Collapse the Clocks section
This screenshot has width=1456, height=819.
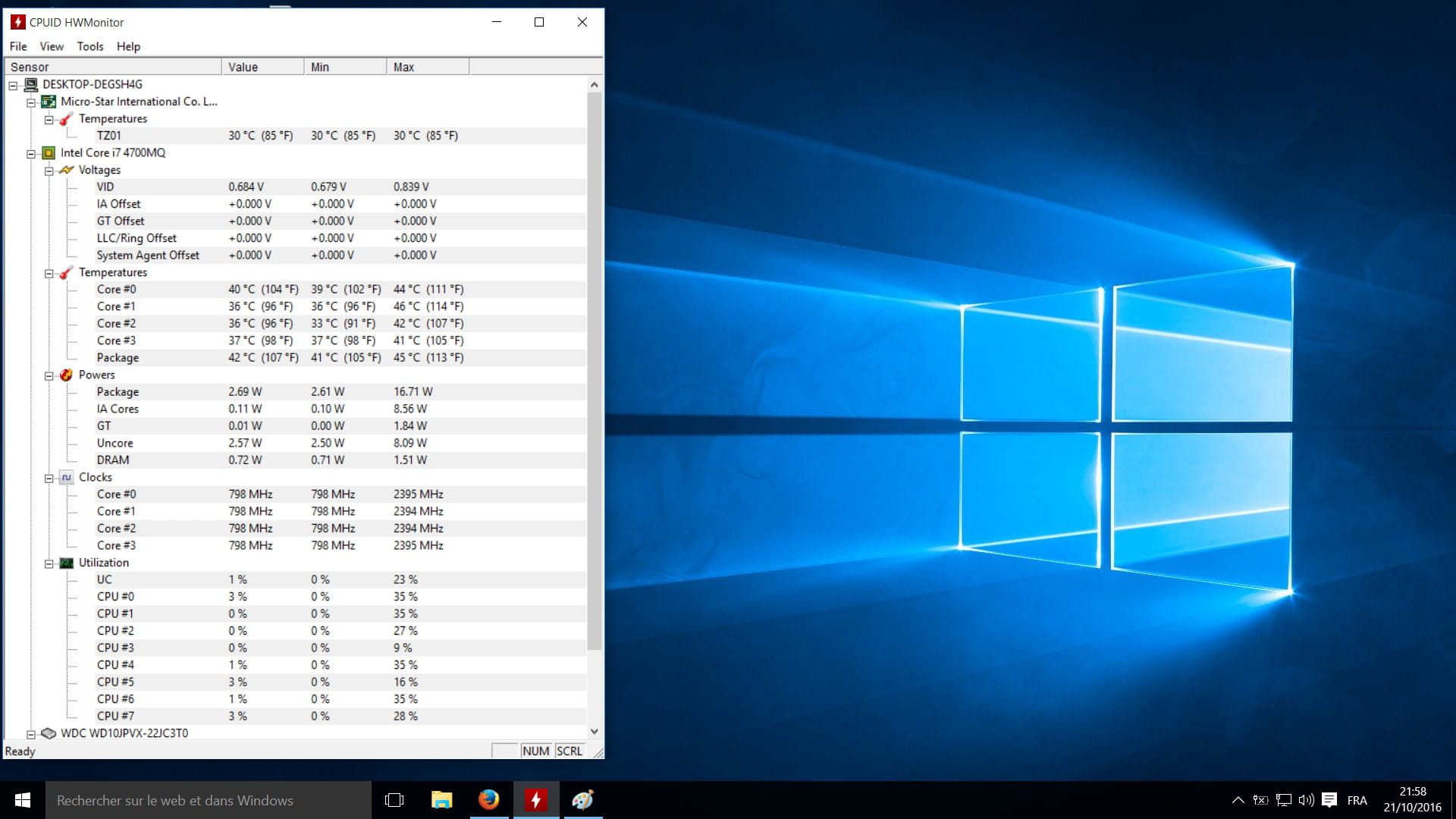49,478
